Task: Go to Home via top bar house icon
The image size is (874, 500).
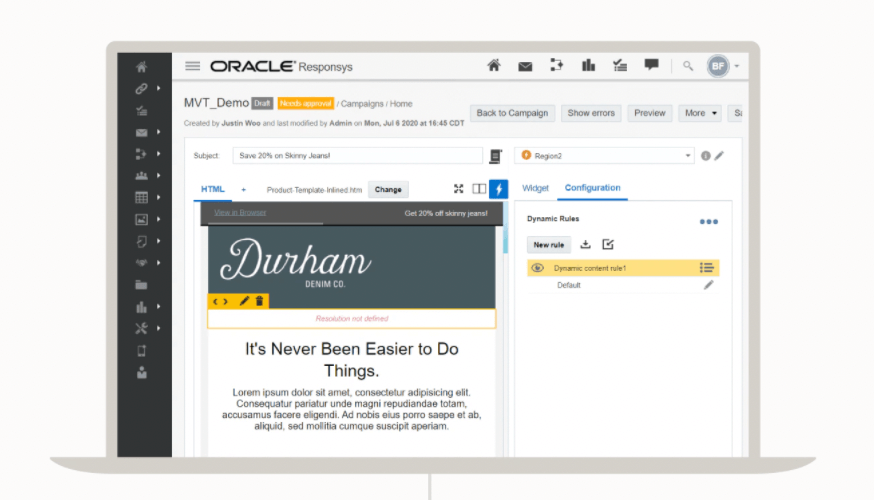Action: [x=493, y=66]
